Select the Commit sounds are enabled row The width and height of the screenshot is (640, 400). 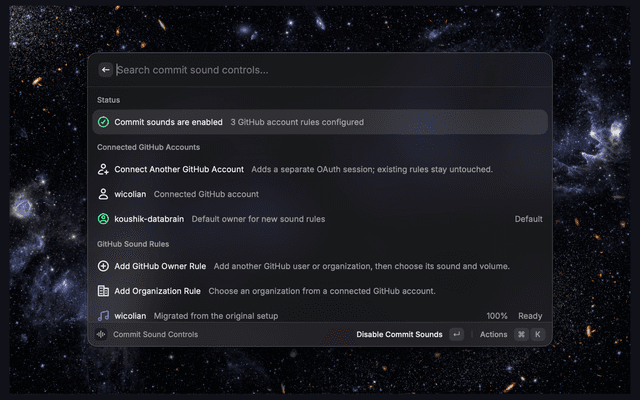point(320,122)
